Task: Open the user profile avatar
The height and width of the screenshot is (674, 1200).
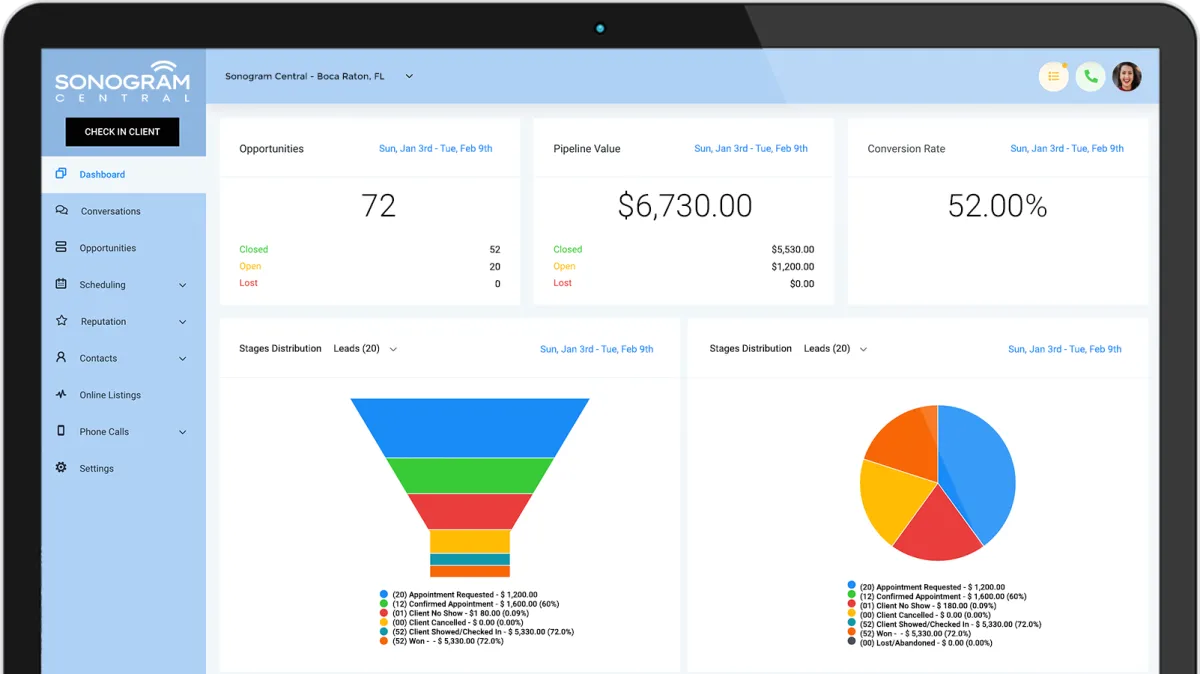Action: (x=1127, y=77)
